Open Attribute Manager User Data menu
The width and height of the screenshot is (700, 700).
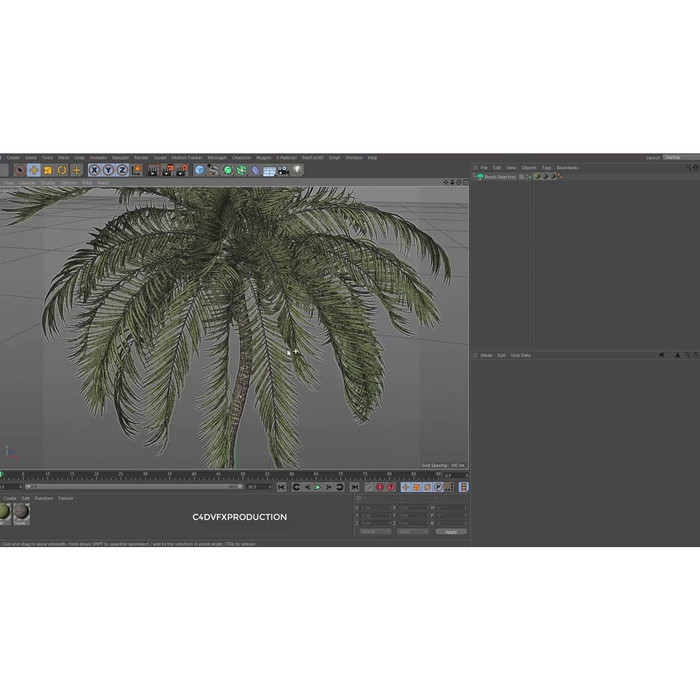521,355
